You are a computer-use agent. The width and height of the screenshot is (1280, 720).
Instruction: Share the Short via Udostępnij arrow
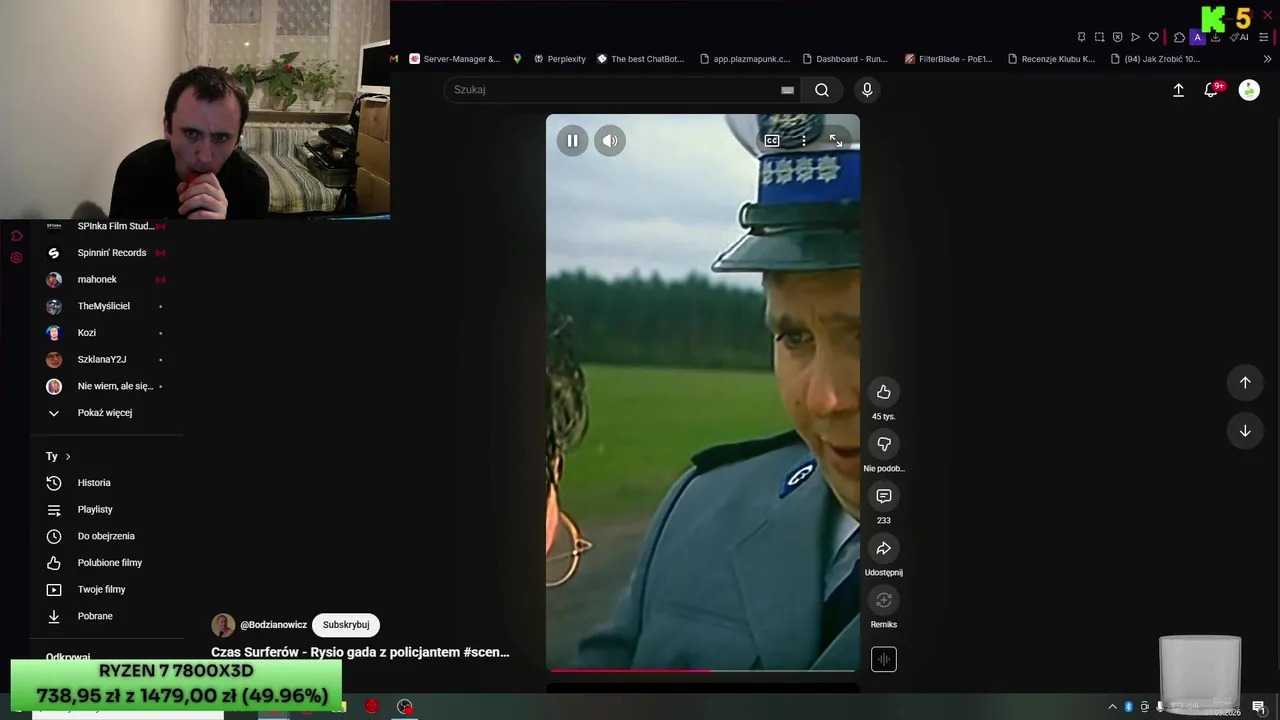pyautogui.click(x=883, y=548)
